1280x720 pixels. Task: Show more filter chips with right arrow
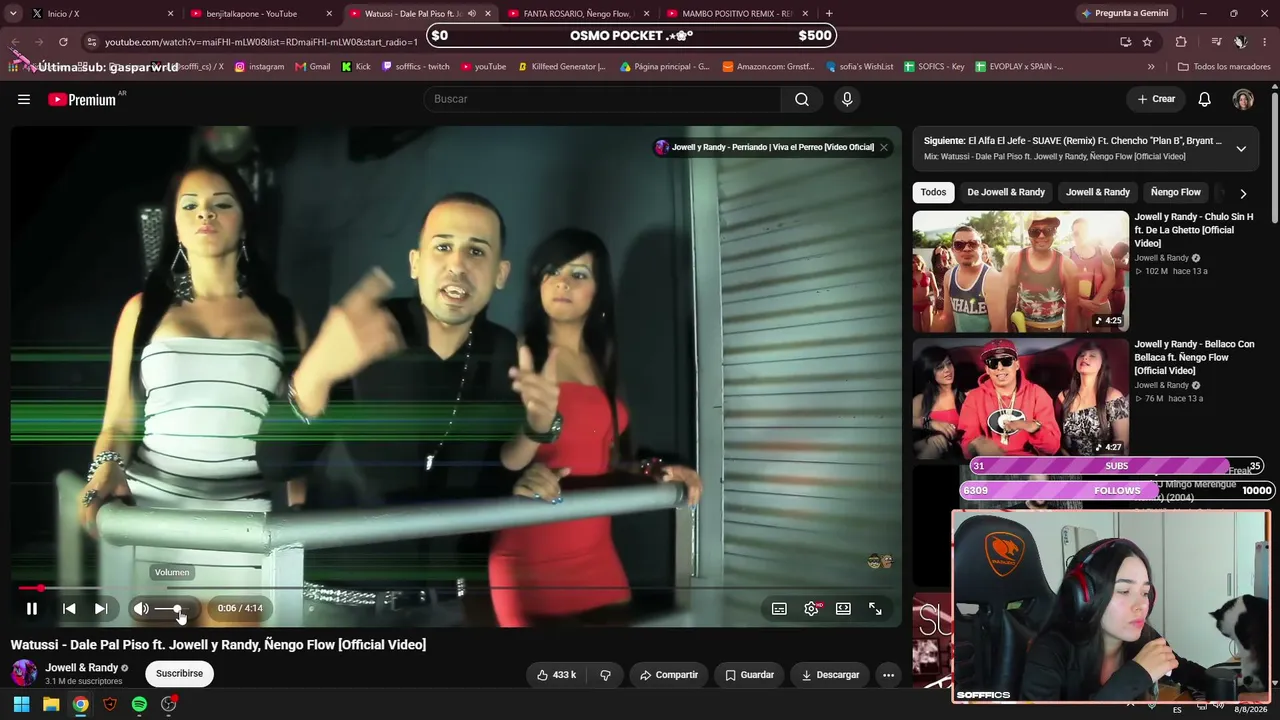pos(1243,193)
